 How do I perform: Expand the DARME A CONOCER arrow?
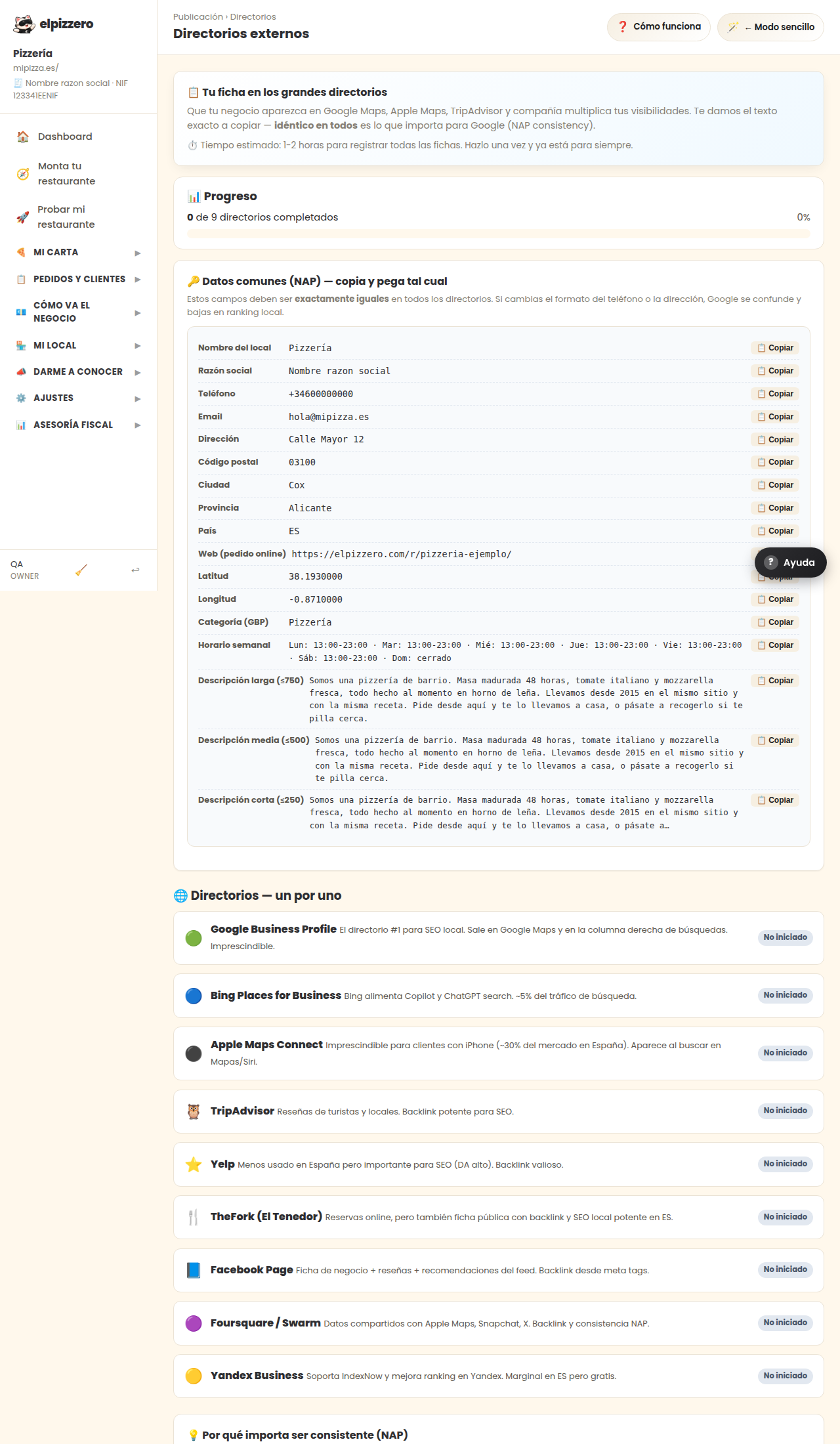coord(138,372)
